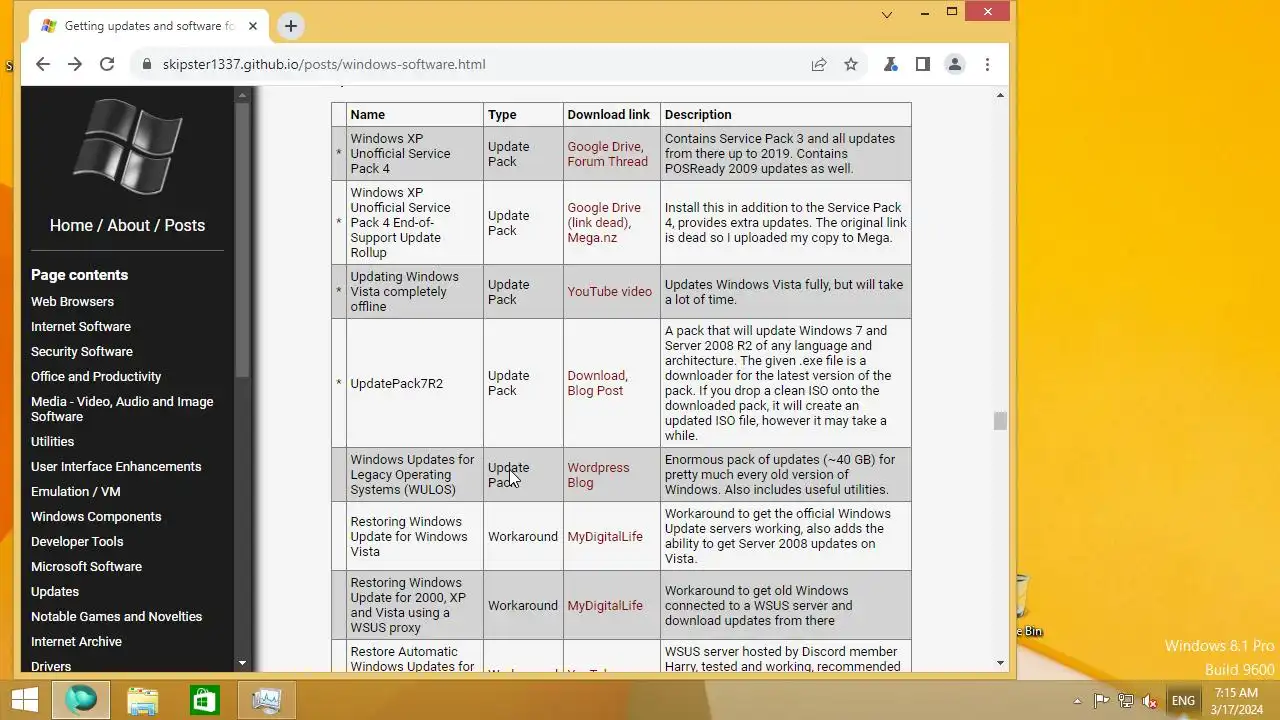1280x720 pixels.
Task: Jump to Updates section
Action: click(55, 591)
